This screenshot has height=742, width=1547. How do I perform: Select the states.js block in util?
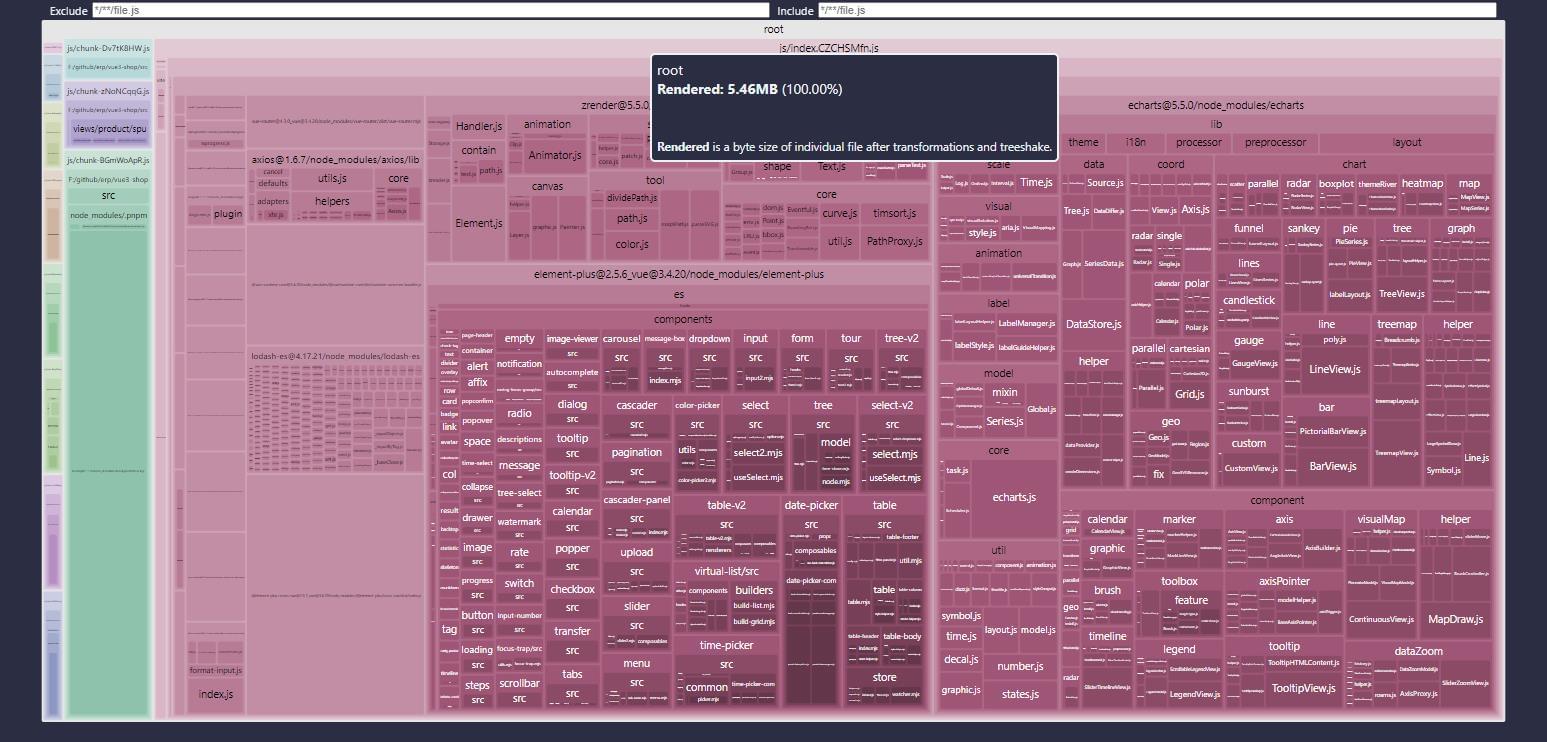click(x=1020, y=695)
